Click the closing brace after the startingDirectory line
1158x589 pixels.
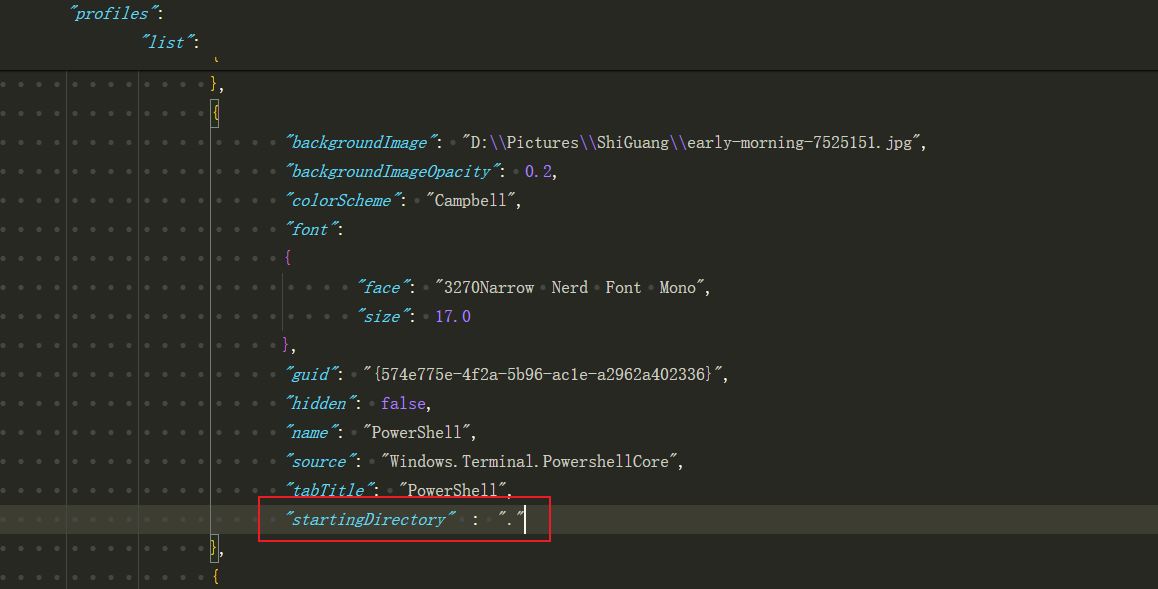[x=215, y=547]
